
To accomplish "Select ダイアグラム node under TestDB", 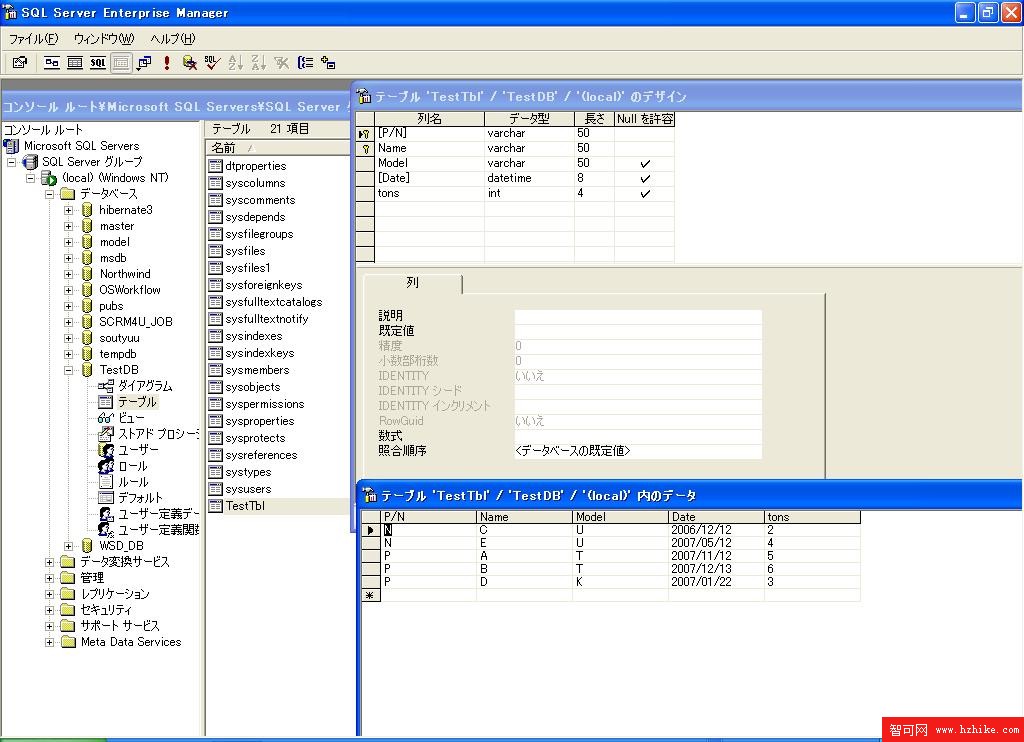I will [x=145, y=386].
